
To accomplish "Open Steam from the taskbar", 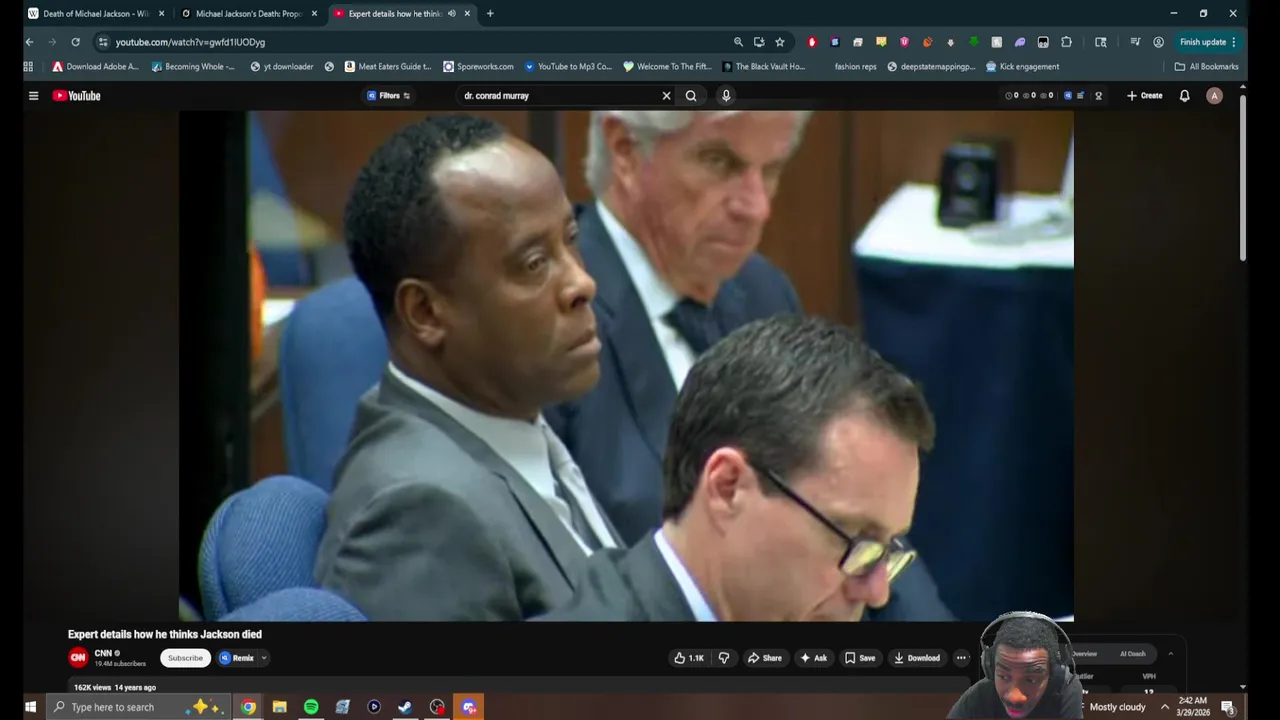I will tap(405, 707).
